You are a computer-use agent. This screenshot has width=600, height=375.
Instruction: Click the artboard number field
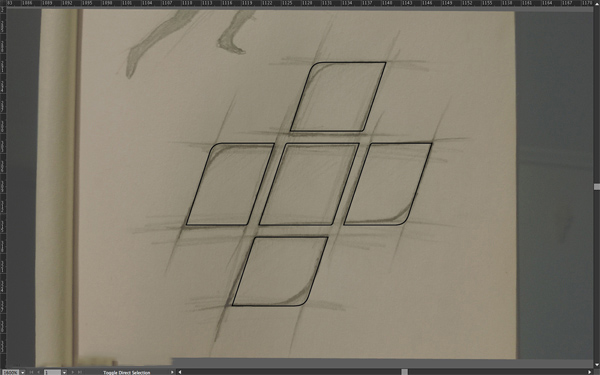click(52, 372)
